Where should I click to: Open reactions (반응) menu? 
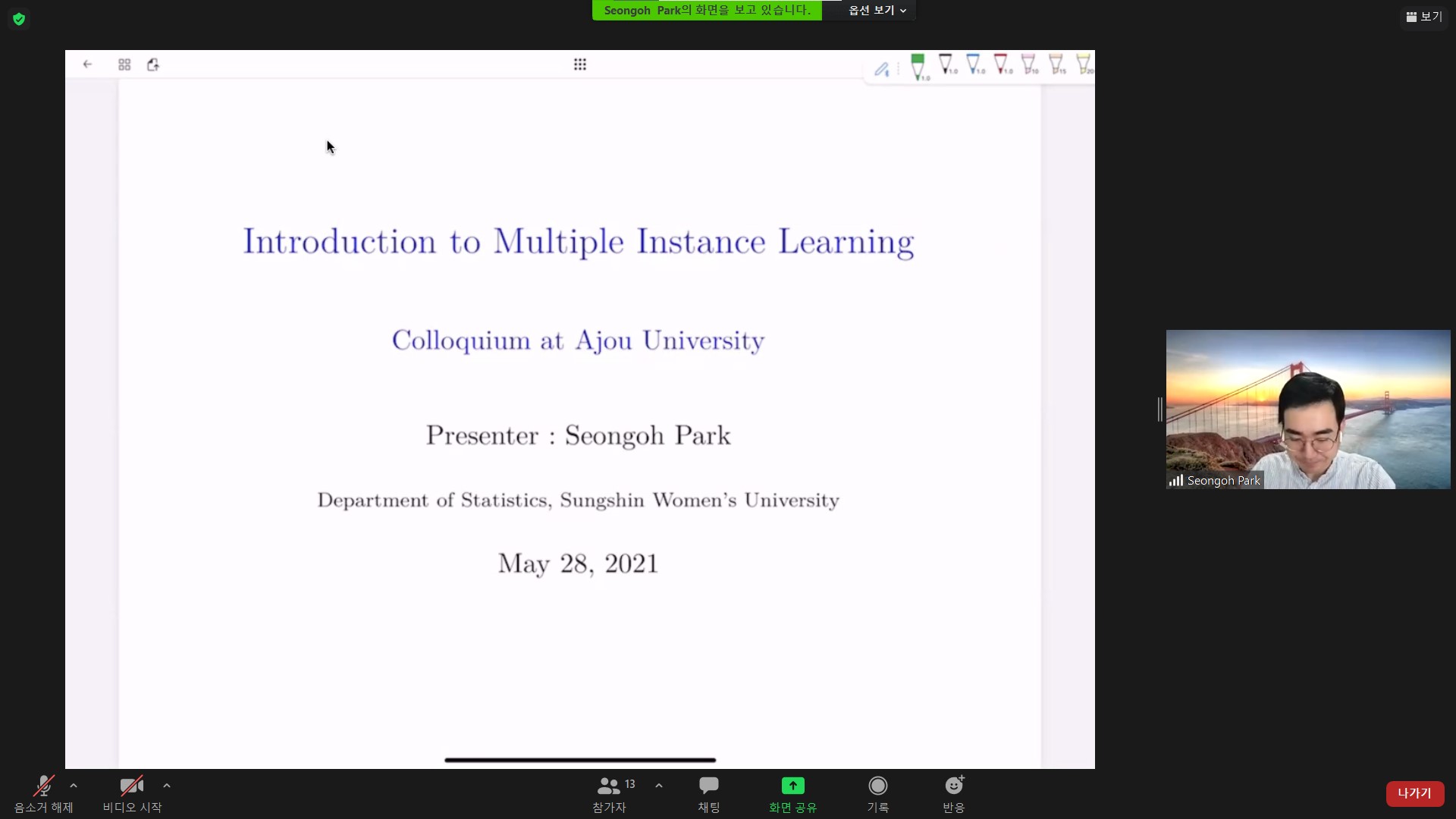coord(954,794)
